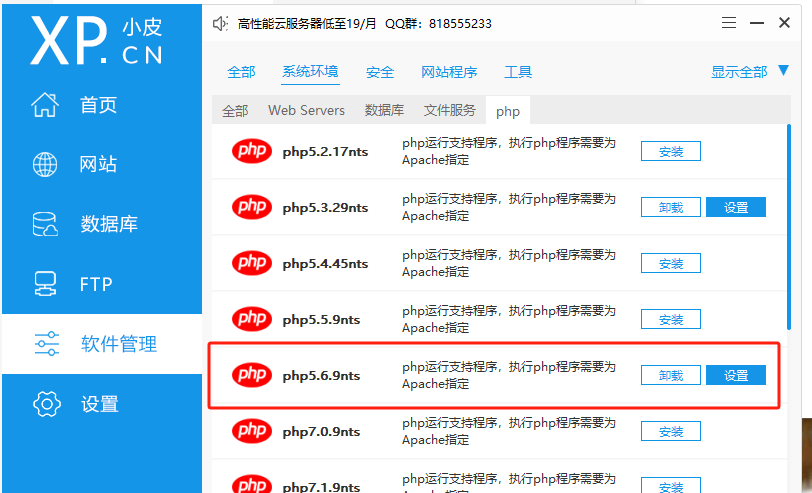Image resolution: width=812 pixels, height=493 pixels.
Task: Click the database icon beside 数据库
Action: pos(45,224)
